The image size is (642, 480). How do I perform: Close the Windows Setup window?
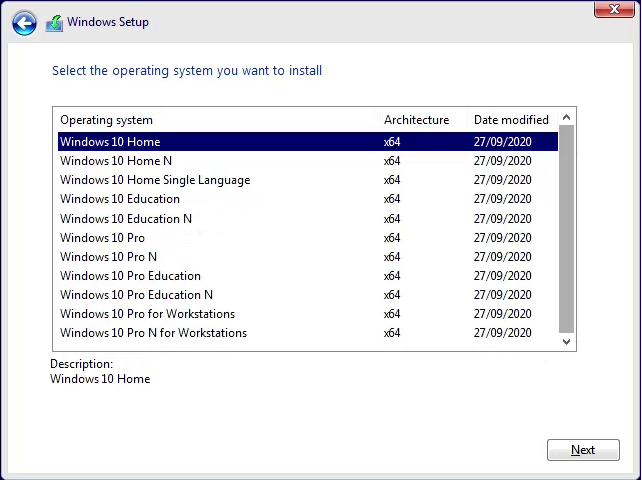pos(614,9)
